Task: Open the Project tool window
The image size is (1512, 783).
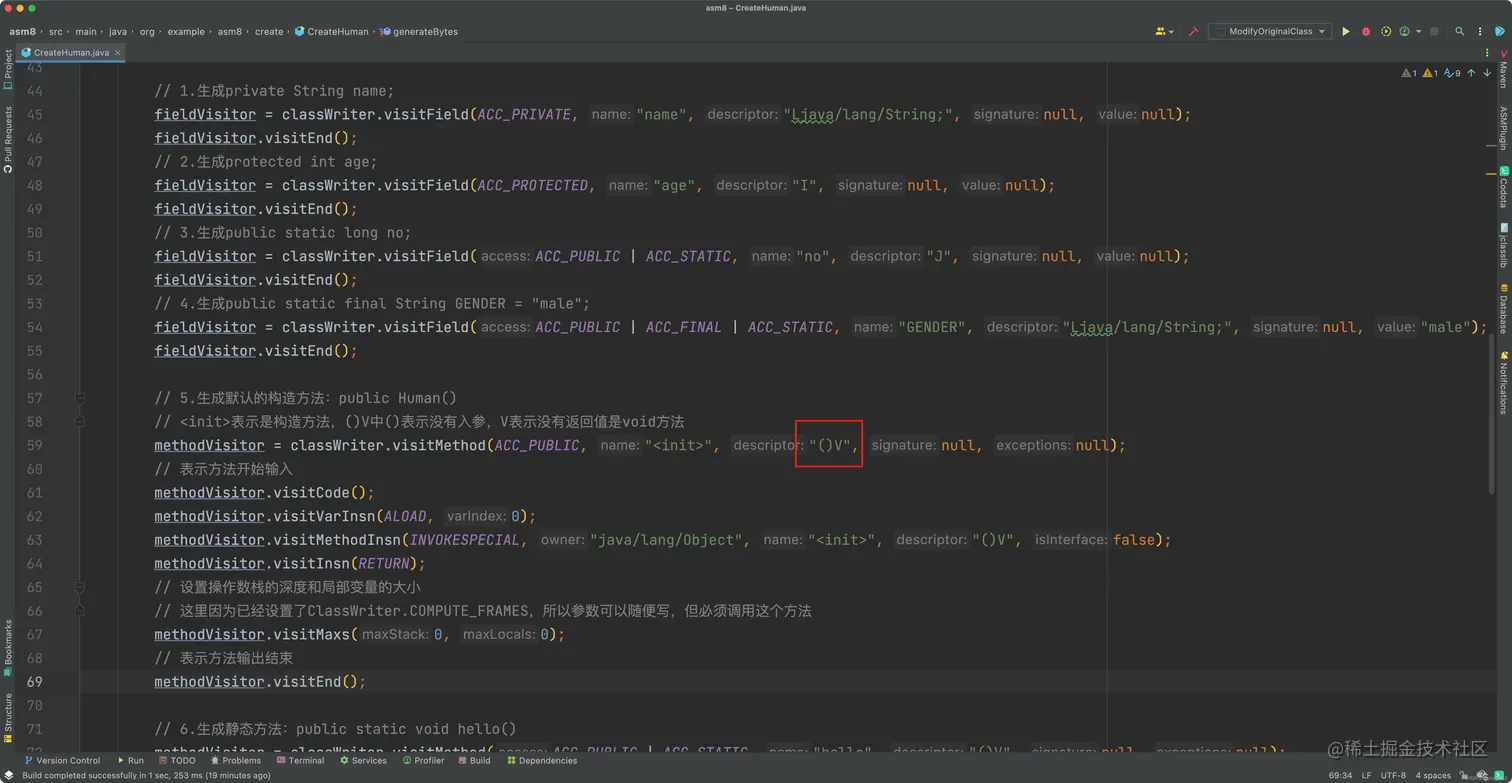Action: pos(8,70)
